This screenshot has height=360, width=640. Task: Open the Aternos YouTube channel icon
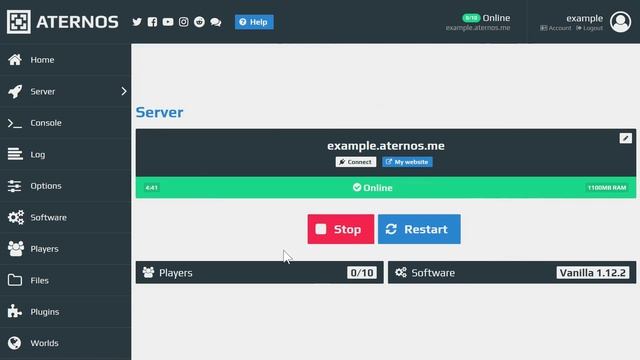coord(168,22)
